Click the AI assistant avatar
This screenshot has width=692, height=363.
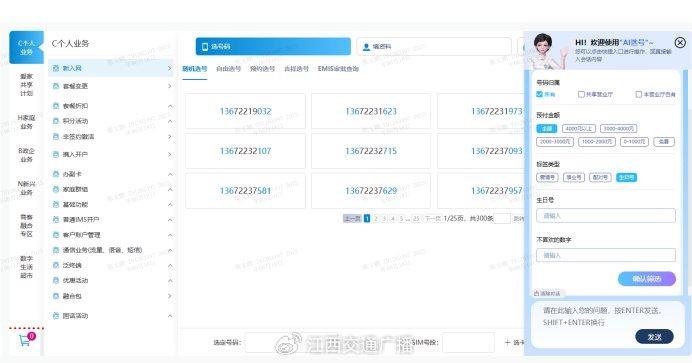[548, 51]
